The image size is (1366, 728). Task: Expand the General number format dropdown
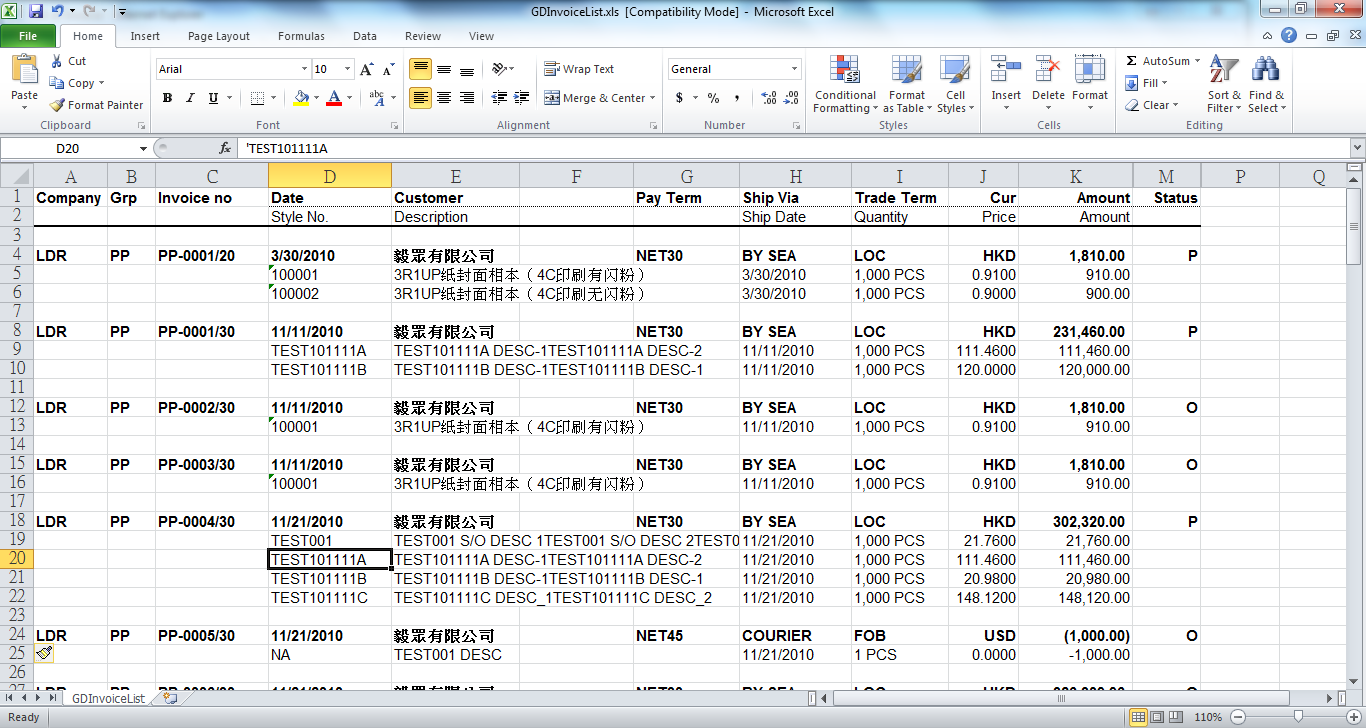[795, 69]
